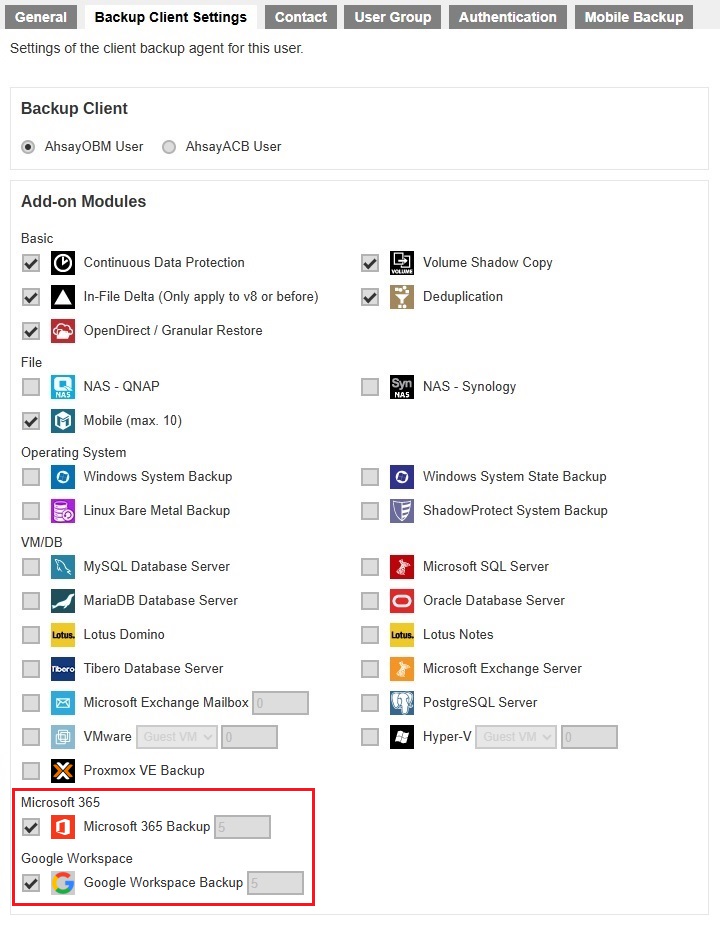Click the Microsoft Exchange Mailbox quantity field
This screenshot has width=720, height=930.
(x=281, y=703)
